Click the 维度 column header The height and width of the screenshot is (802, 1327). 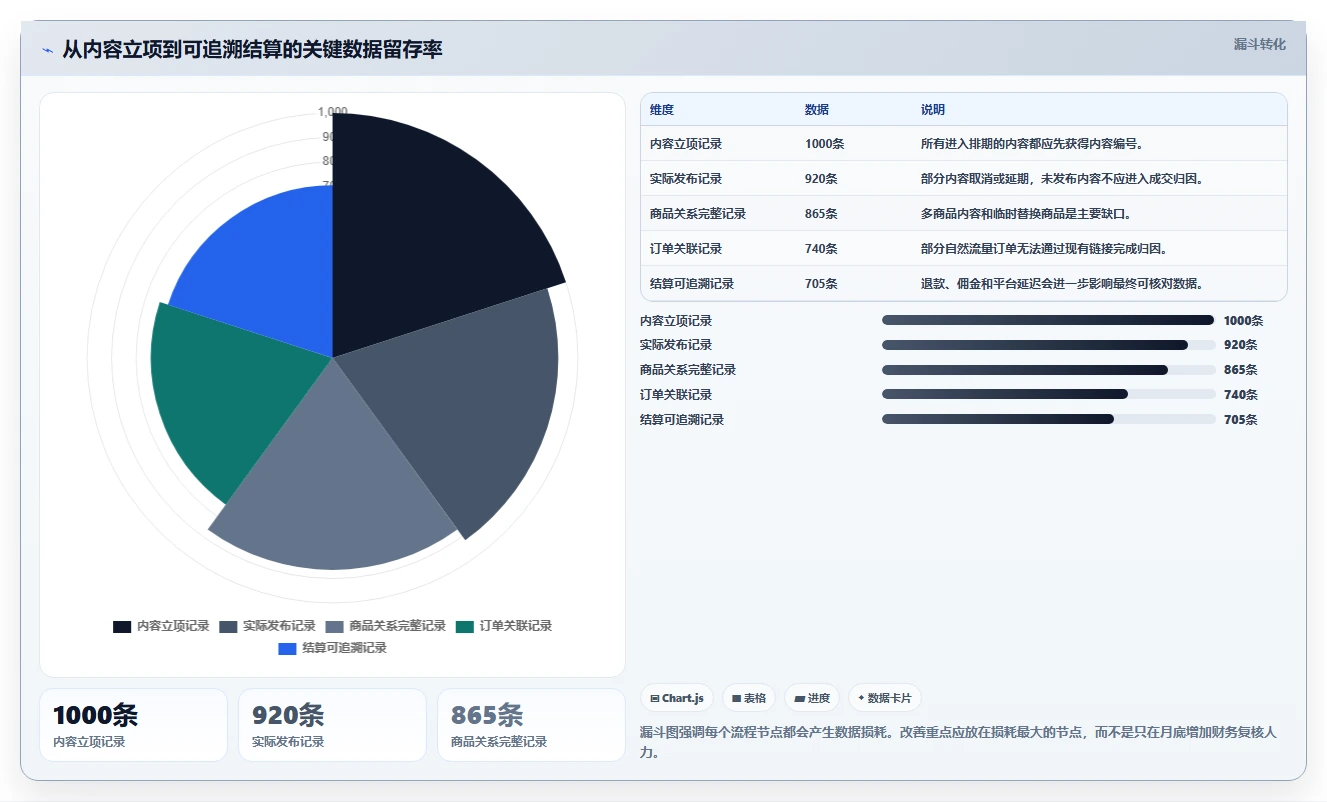click(x=662, y=110)
